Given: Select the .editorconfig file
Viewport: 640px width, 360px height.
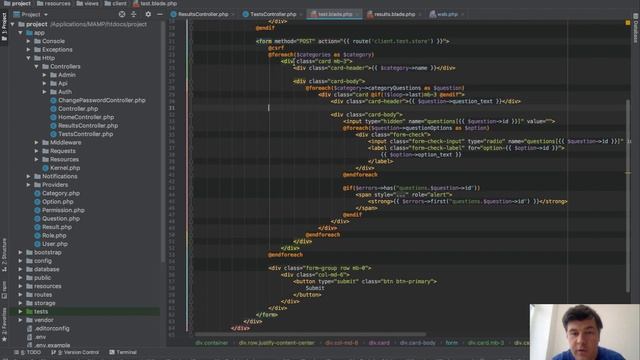Looking at the screenshot, I should point(48,328).
